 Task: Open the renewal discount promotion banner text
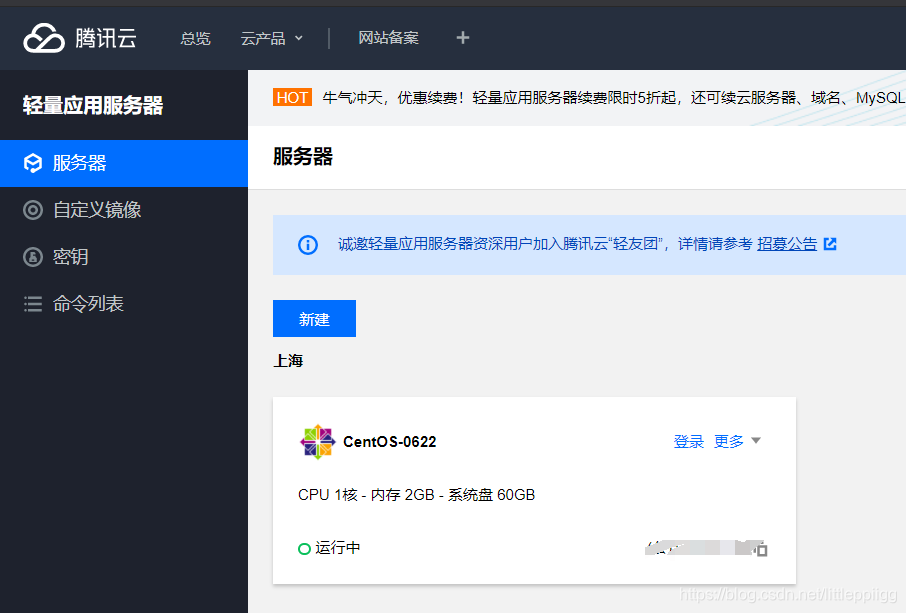[x=614, y=98]
